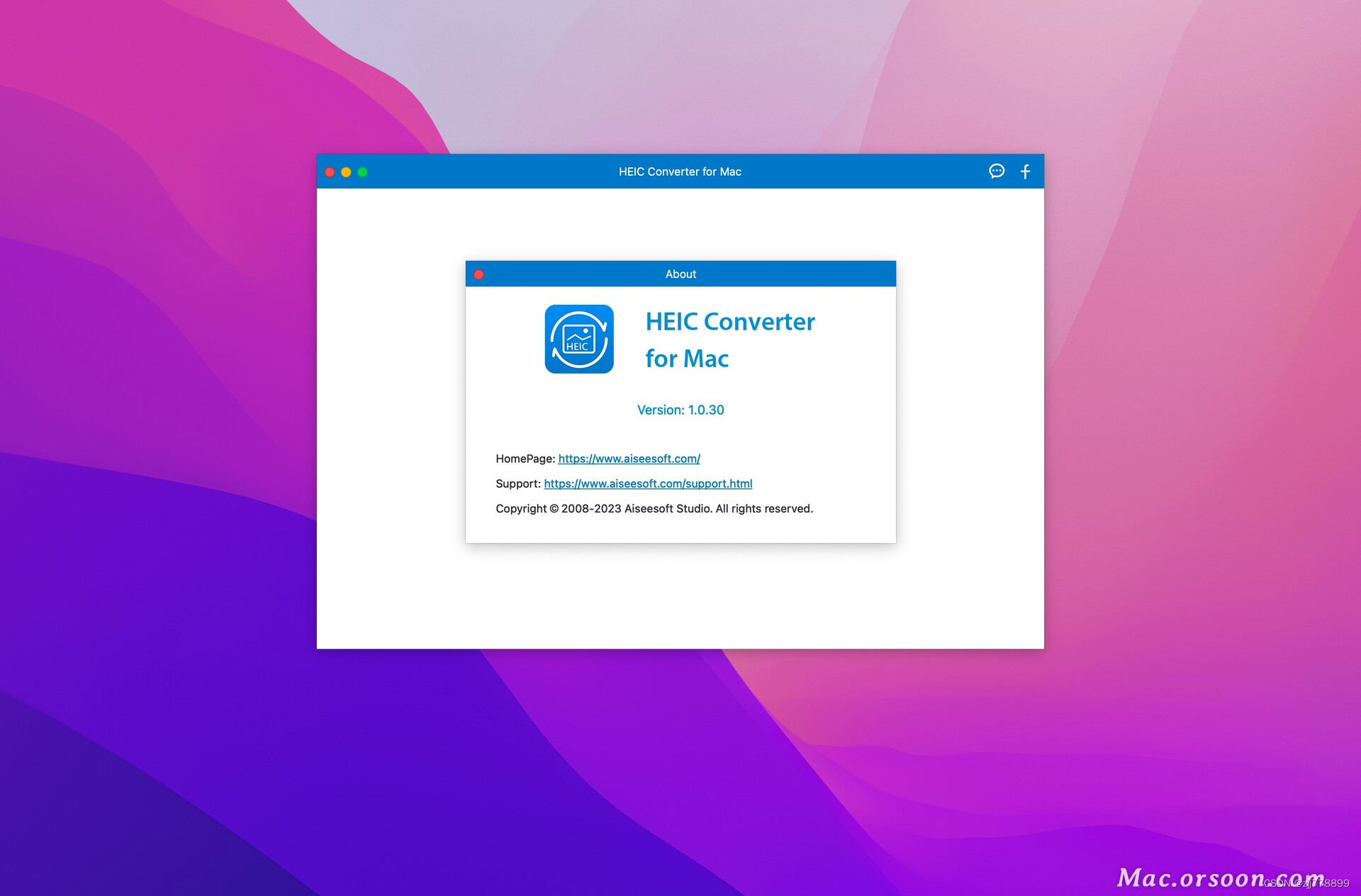Click the green zoom traffic light
This screenshot has width=1361, height=896.
click(363, 172)
